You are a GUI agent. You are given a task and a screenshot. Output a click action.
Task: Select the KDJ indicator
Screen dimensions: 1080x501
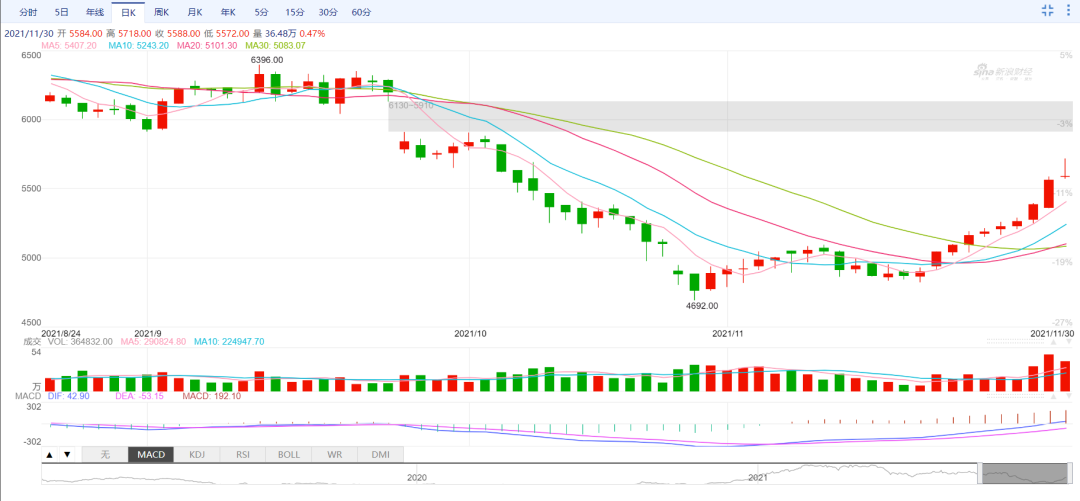(196, 454)
